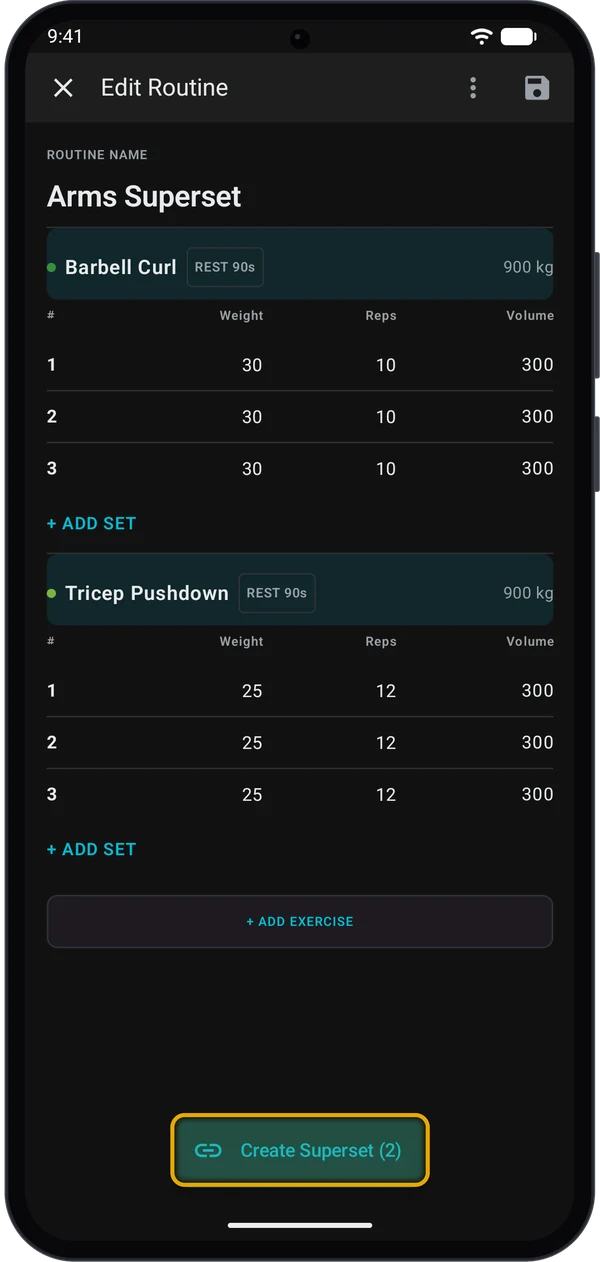Open the three-dot overflow menu
The height and width of the screenshot is (1262, 600).
point(473,88)
